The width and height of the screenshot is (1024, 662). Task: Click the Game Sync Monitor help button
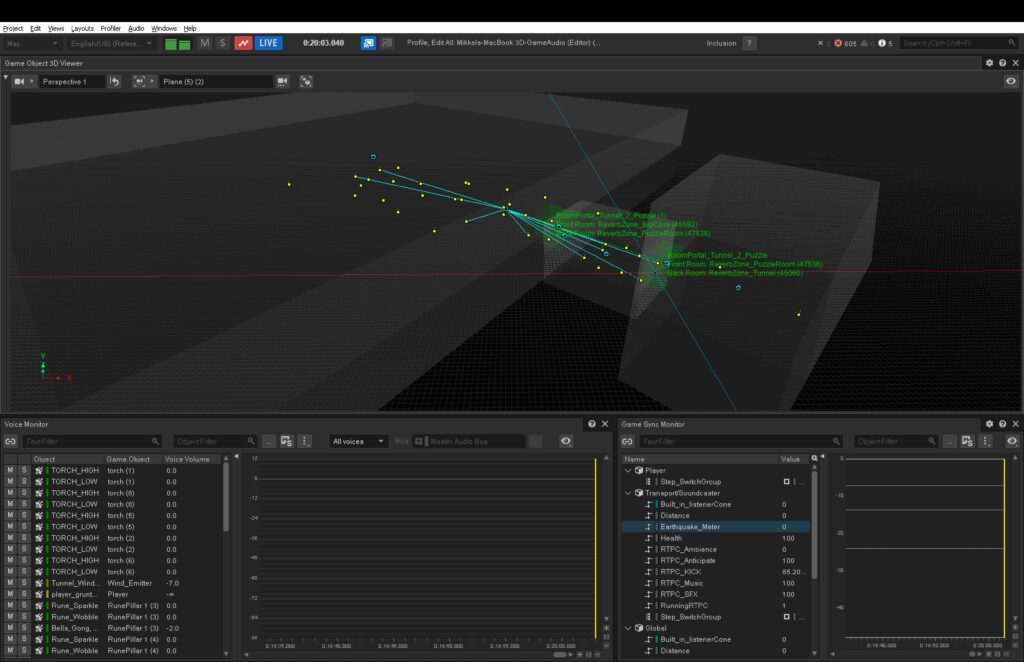point(1002,423)
